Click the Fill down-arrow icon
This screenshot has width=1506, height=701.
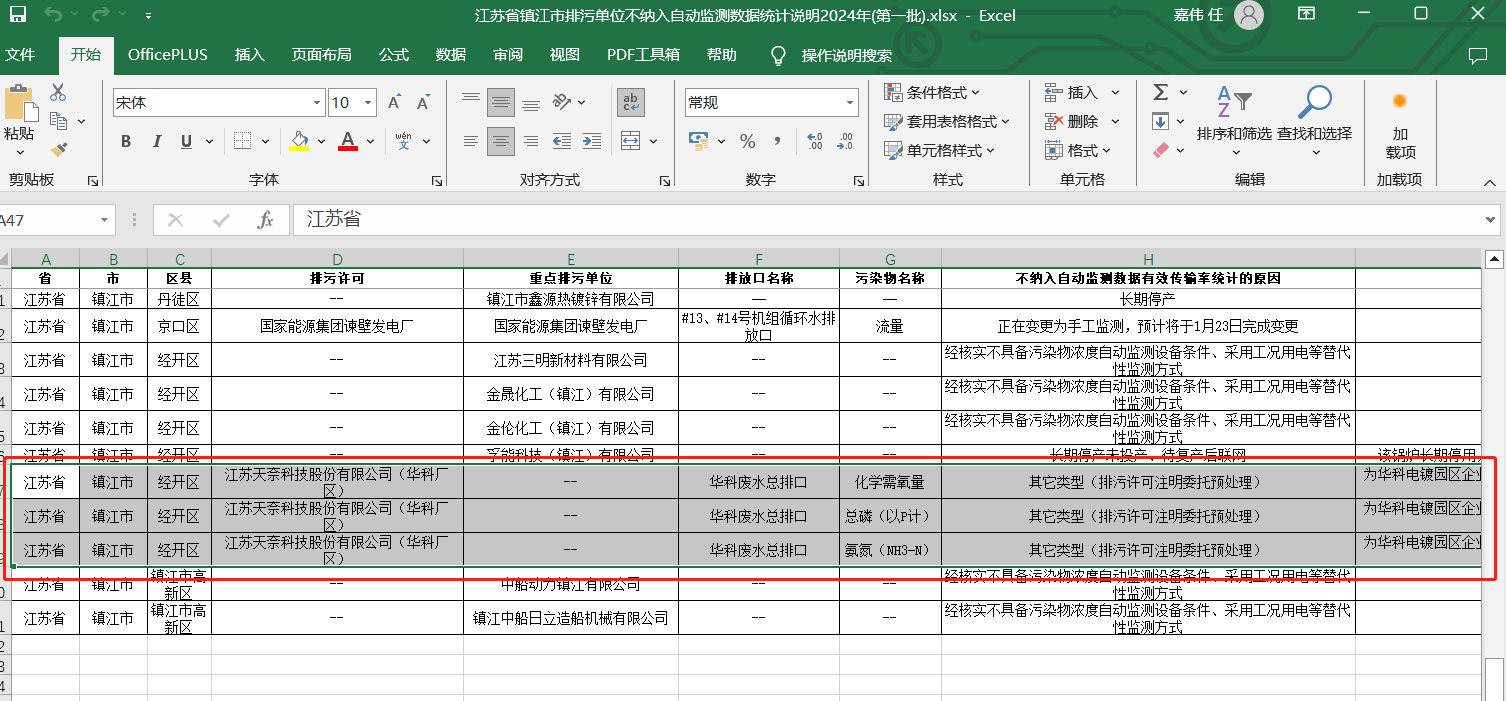coord(1160,121)
